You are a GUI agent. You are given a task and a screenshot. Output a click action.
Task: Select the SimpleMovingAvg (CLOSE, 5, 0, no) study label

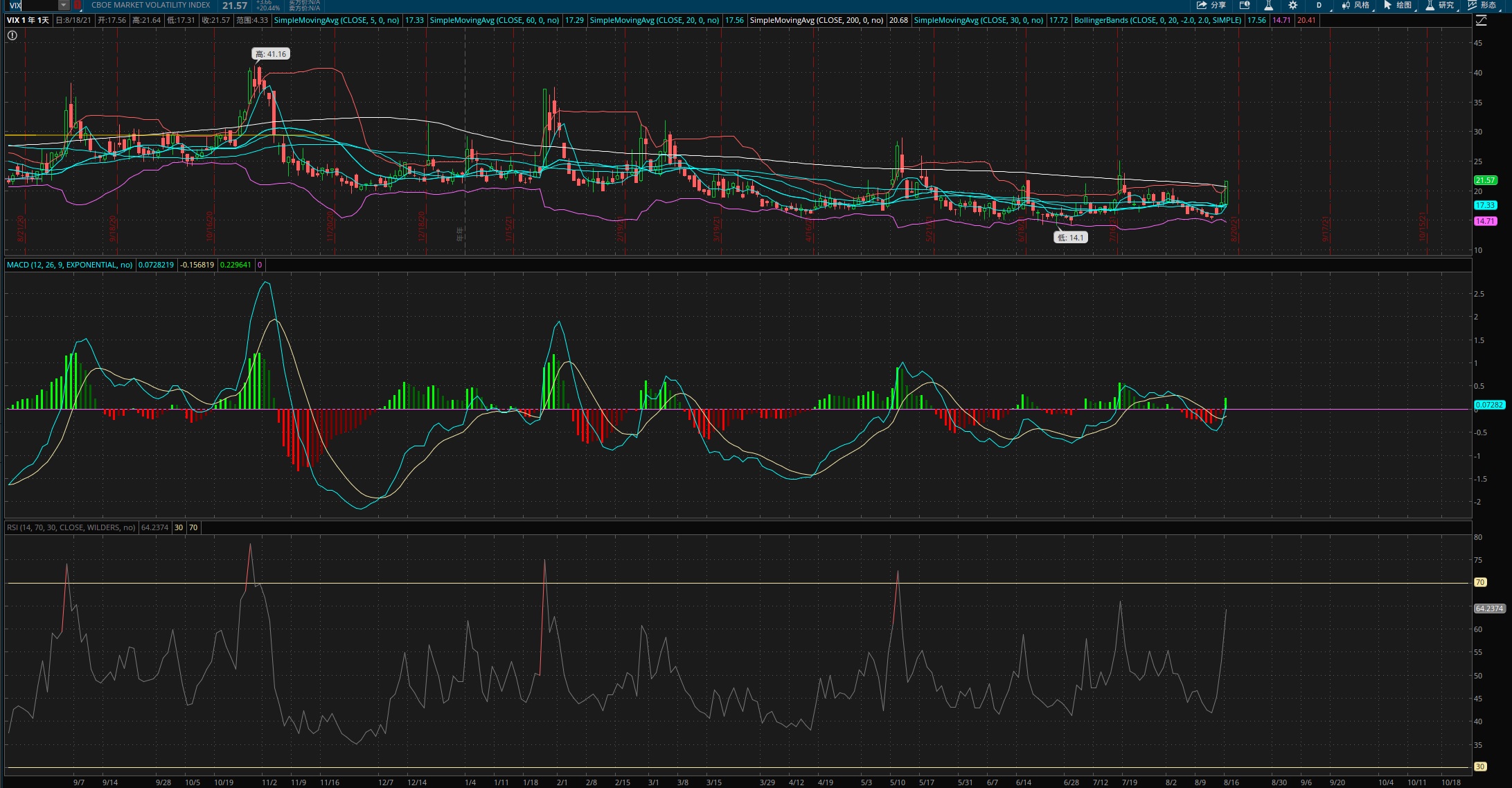point(337,20)
